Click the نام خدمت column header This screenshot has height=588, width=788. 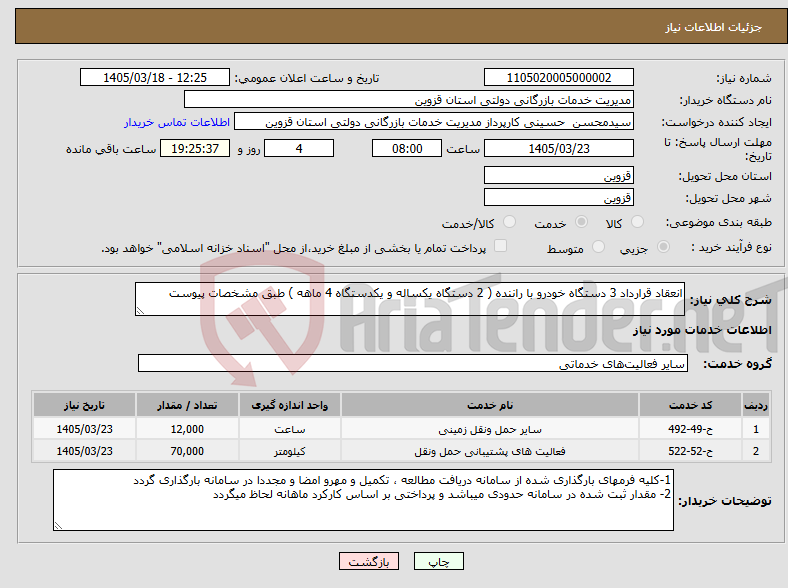[x=490, y=405]
